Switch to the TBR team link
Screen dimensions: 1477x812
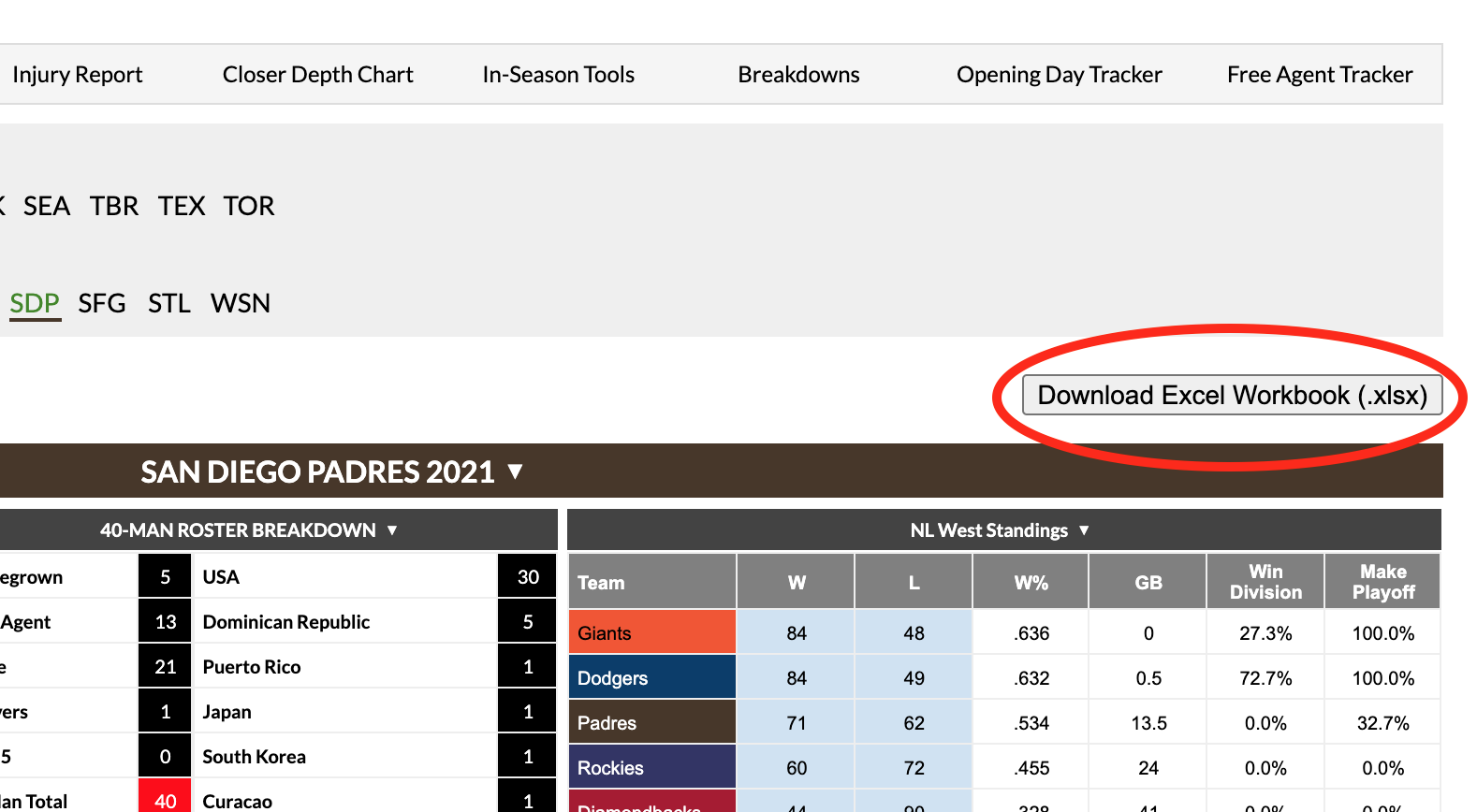pos(114,206)
